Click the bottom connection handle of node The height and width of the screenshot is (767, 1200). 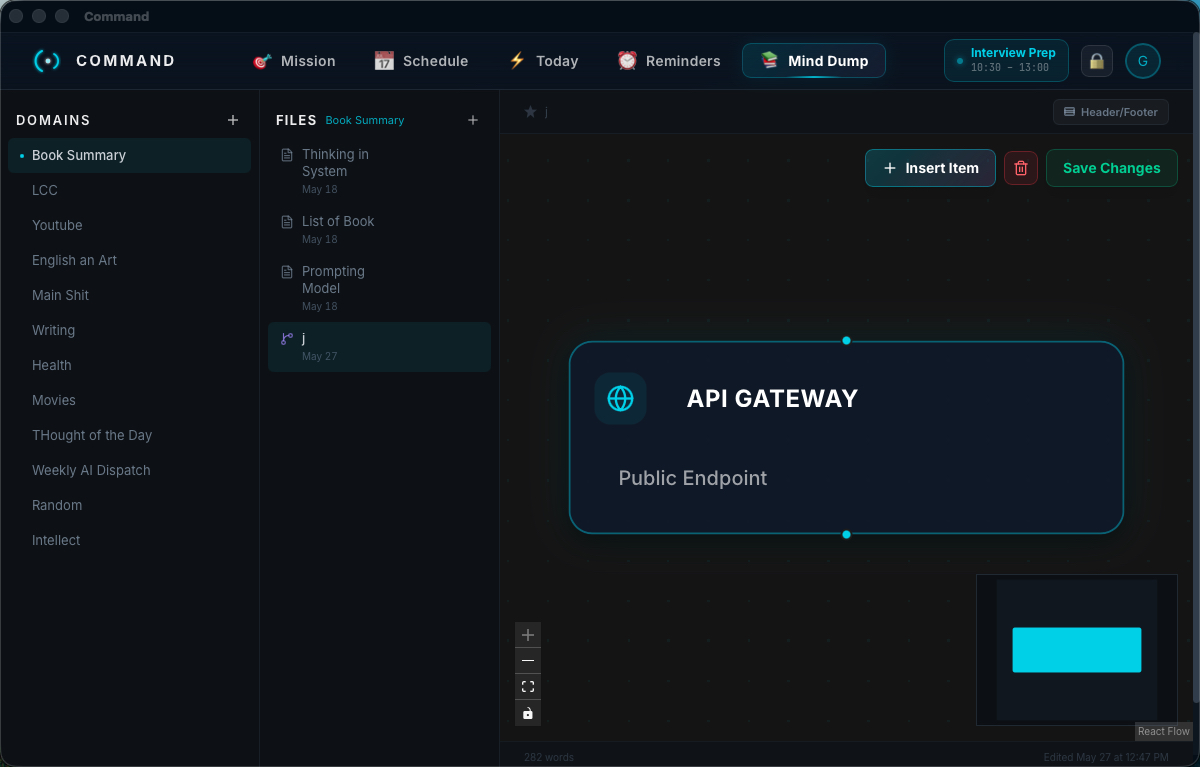[x=846, y=534]
